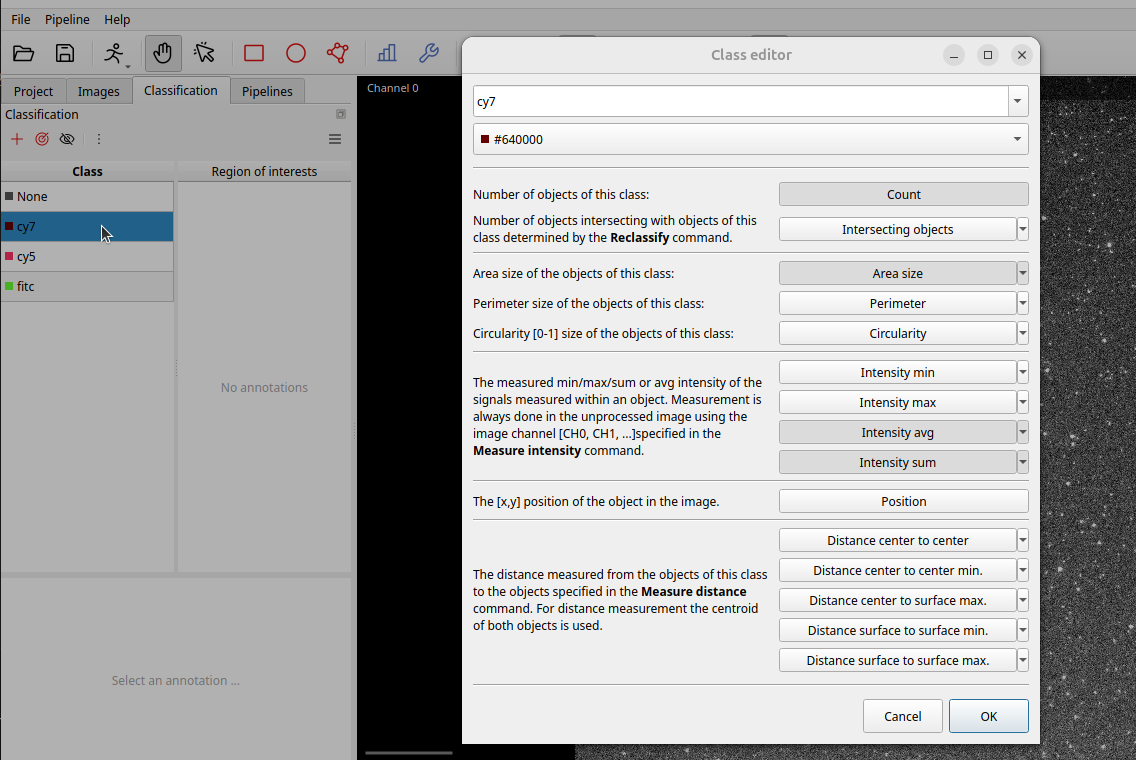Cancel the class editor dialog
Screen dimensions: 1136x760
coord(902,716)
